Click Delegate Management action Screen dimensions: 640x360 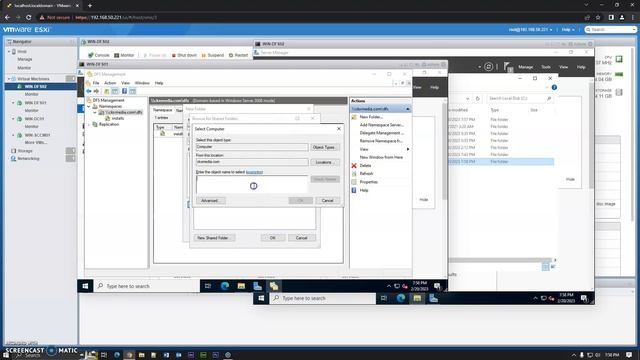[x=381, y=133]
